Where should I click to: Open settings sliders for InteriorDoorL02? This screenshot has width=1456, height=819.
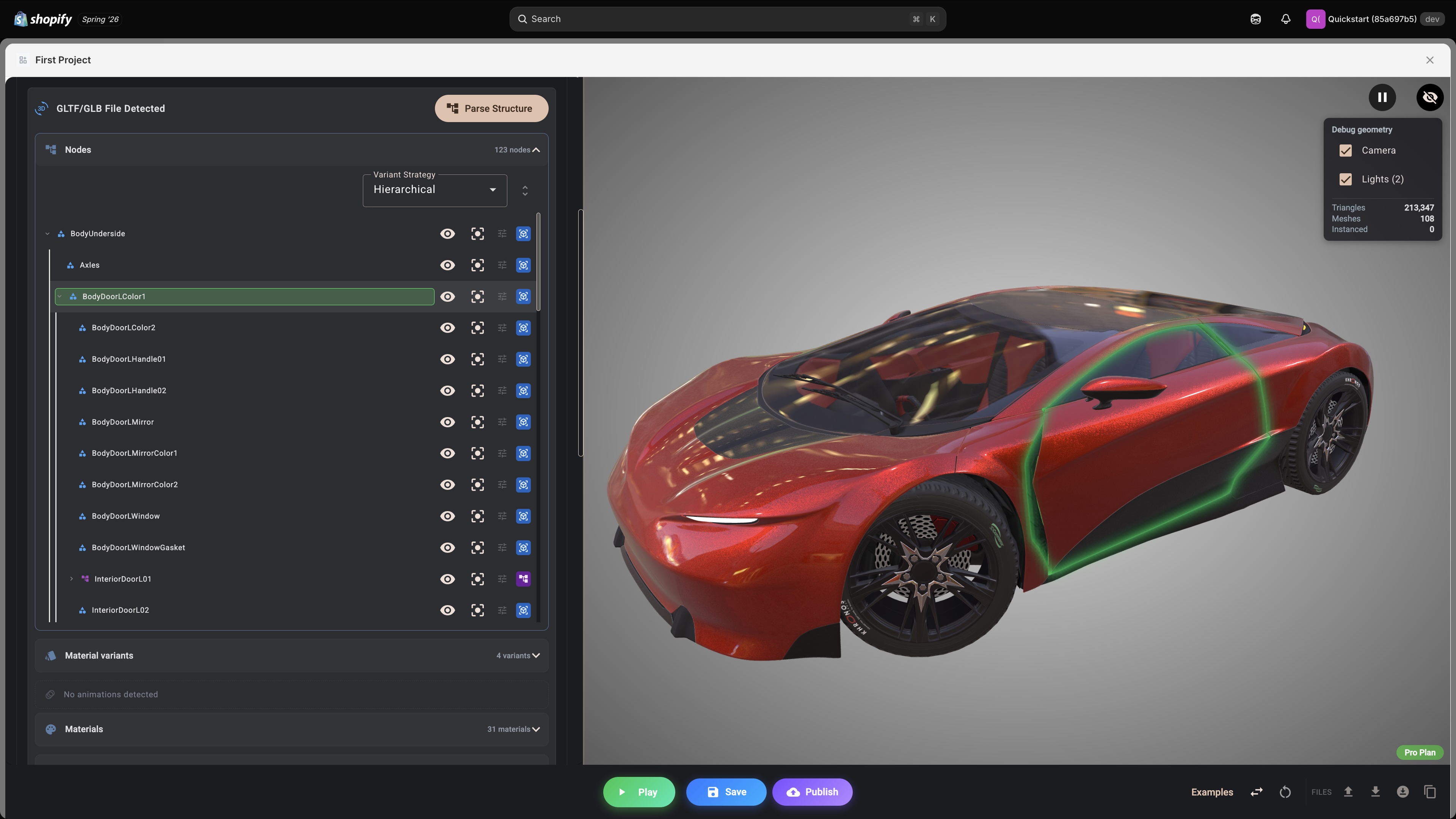pos(502,610)
